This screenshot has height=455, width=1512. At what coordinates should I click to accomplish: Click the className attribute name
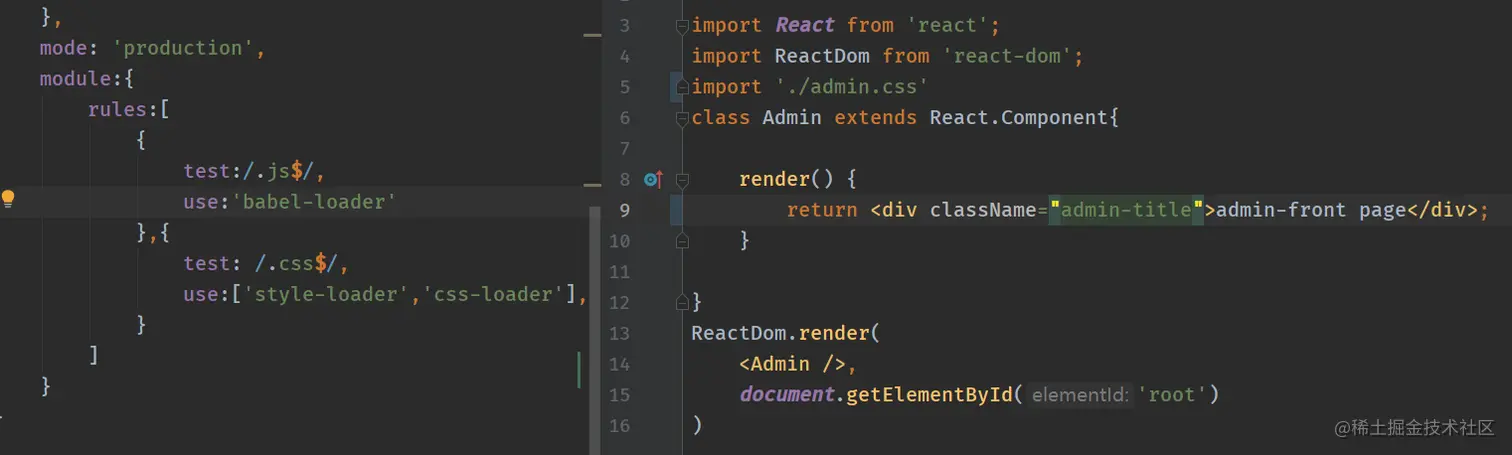[x=982, y=210]
